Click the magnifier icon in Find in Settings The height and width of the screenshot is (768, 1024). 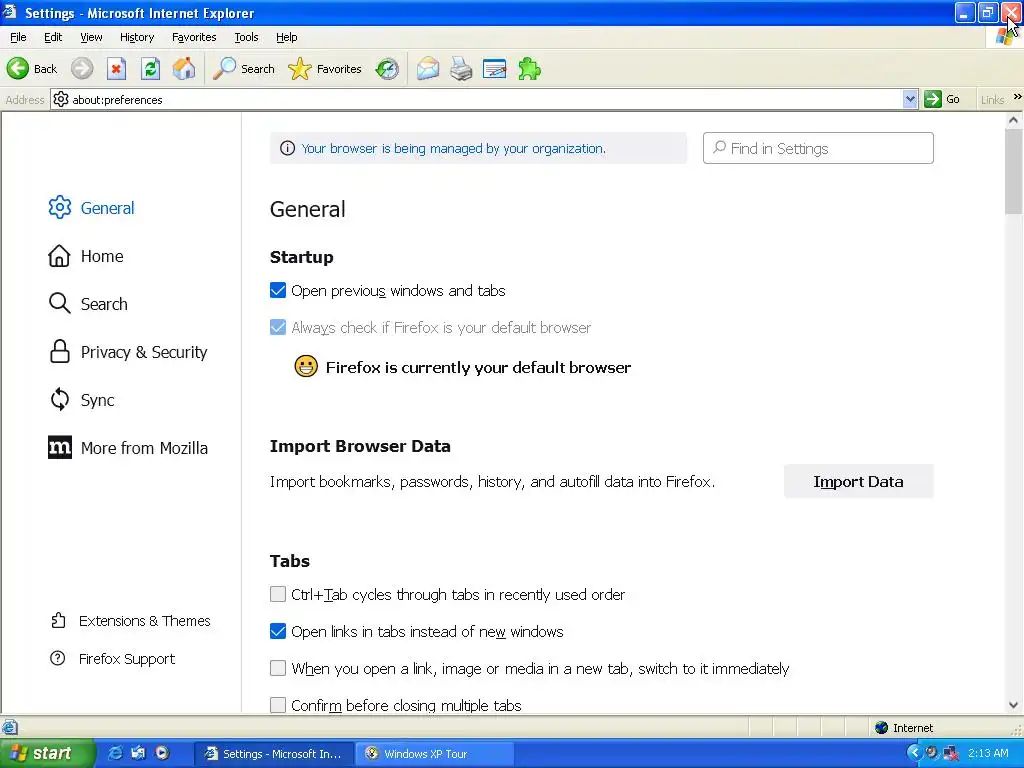(x=719, y=148)
